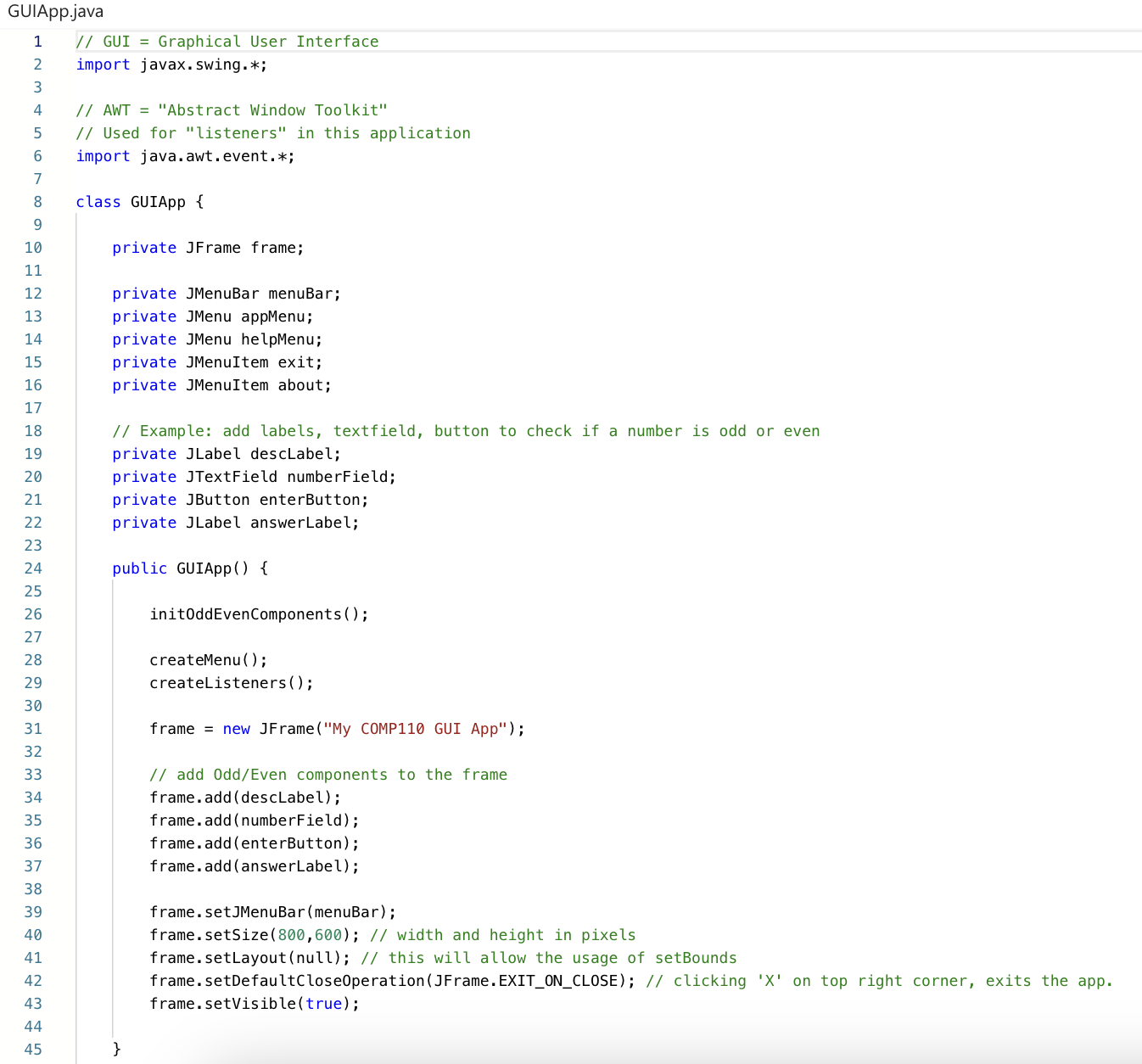
Task: Switch to the GUIApp.java tab
Action: (54, 11)
